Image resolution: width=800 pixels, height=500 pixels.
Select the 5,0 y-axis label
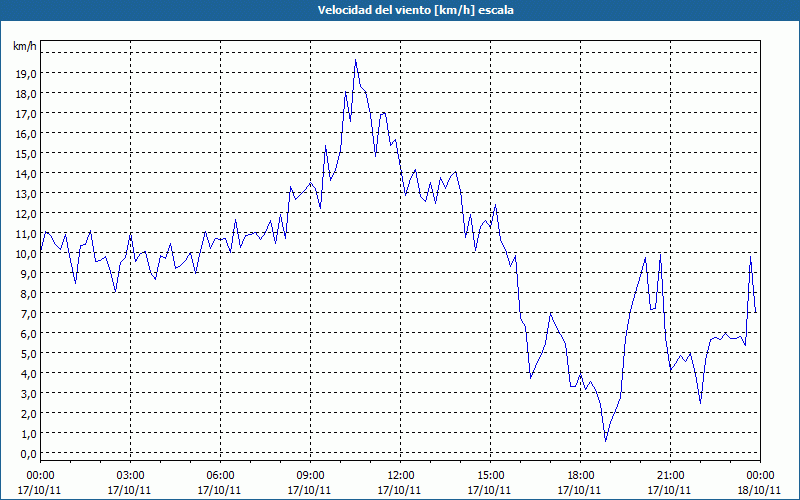(x=28, y=354)
